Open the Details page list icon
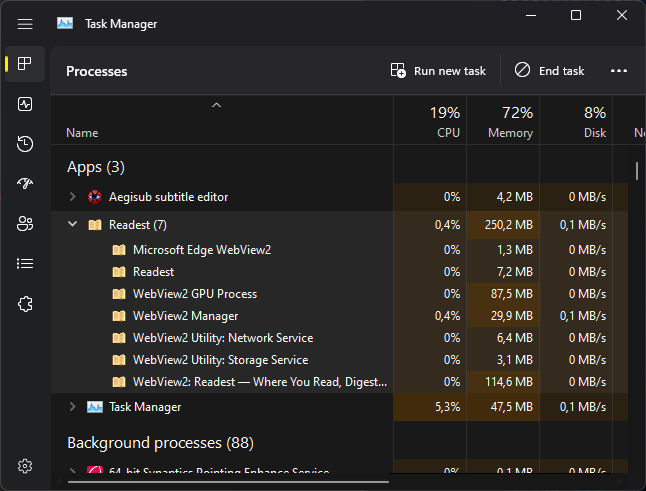646x491 pixels. (25, 264)
